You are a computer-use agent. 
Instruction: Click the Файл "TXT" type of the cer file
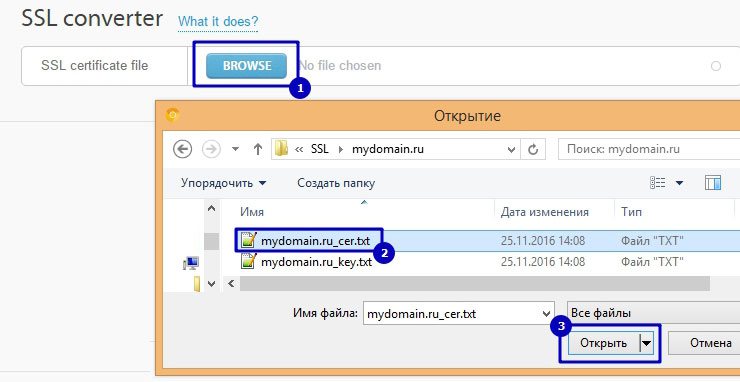coord(652,241)
